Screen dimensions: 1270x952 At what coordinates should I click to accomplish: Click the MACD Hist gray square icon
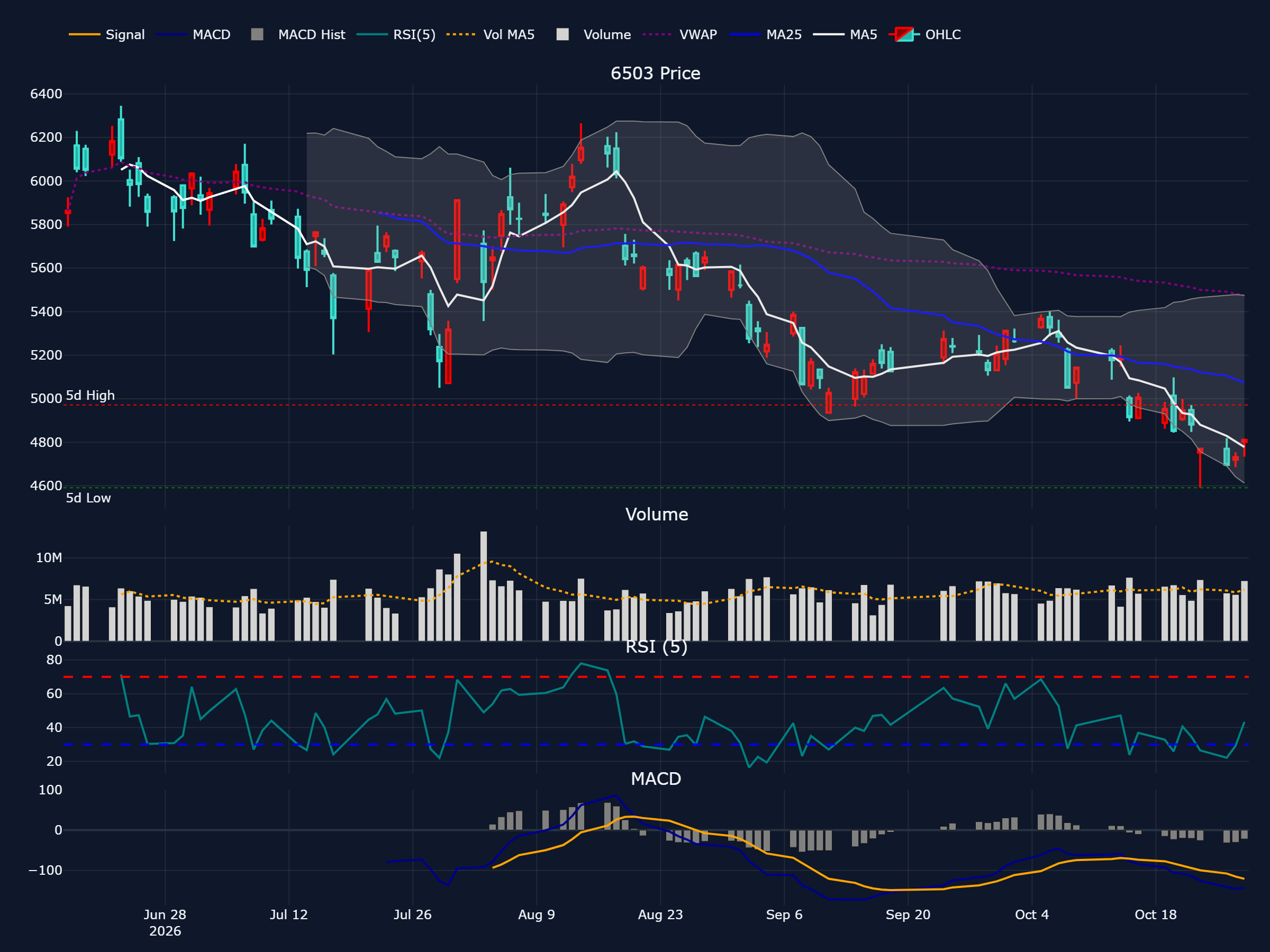pos(257,34)
